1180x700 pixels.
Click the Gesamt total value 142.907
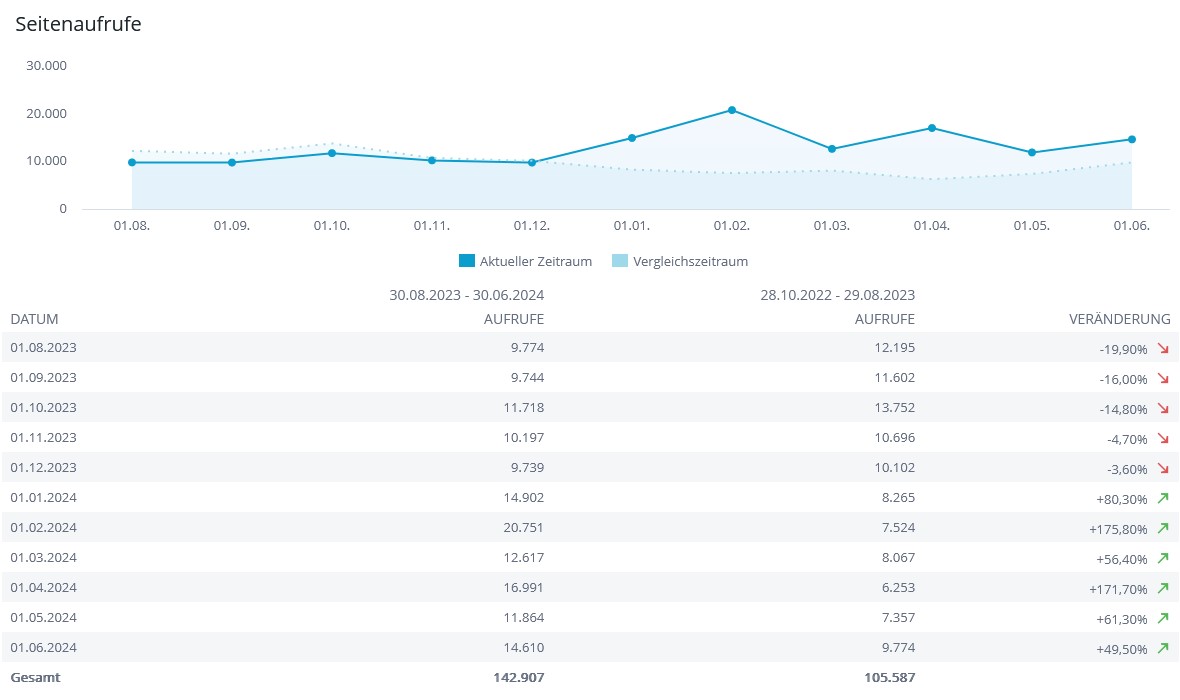tap(518, 677)
